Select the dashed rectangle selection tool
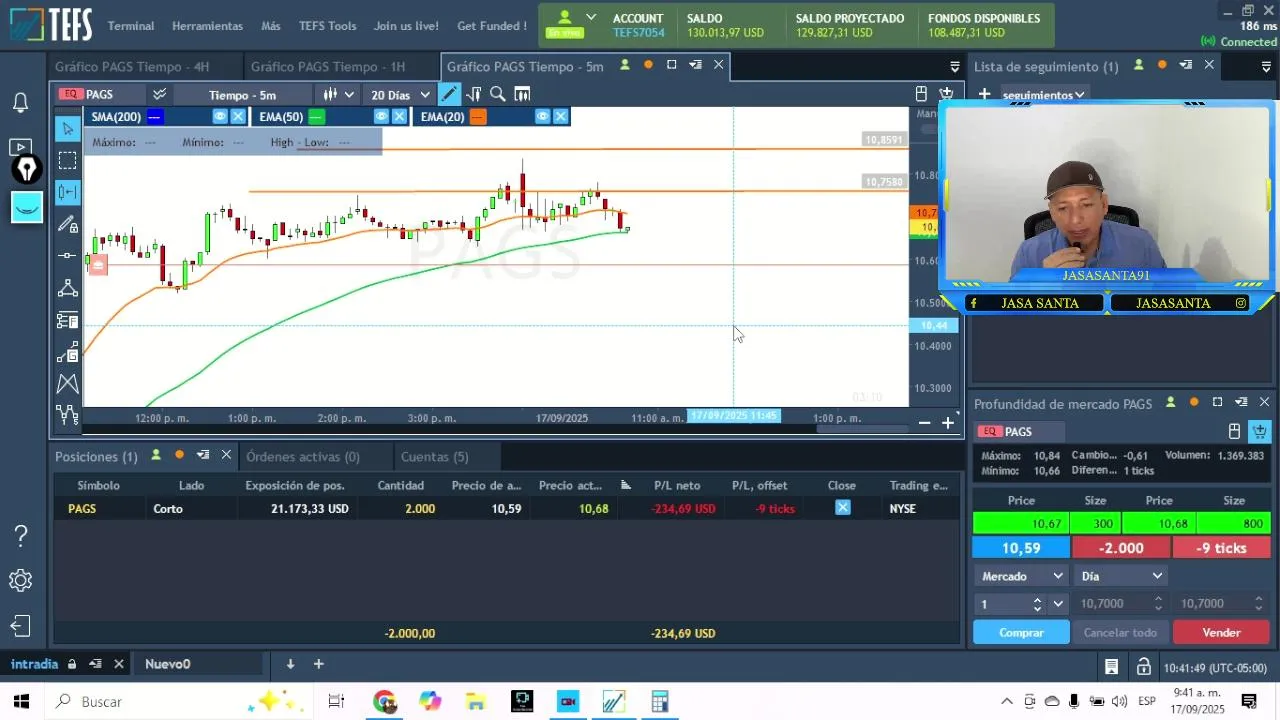 coord(67,160)
